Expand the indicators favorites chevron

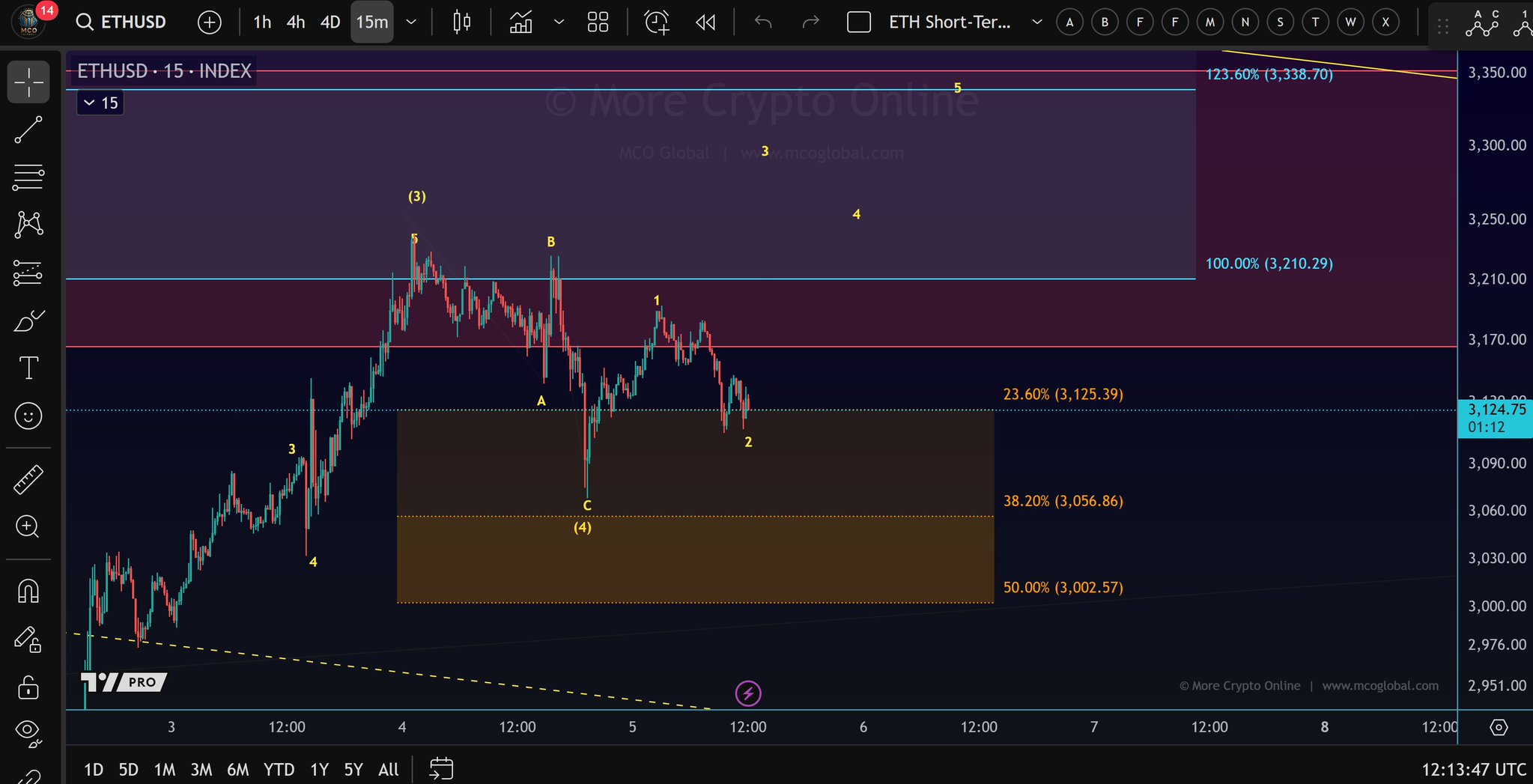559,22
